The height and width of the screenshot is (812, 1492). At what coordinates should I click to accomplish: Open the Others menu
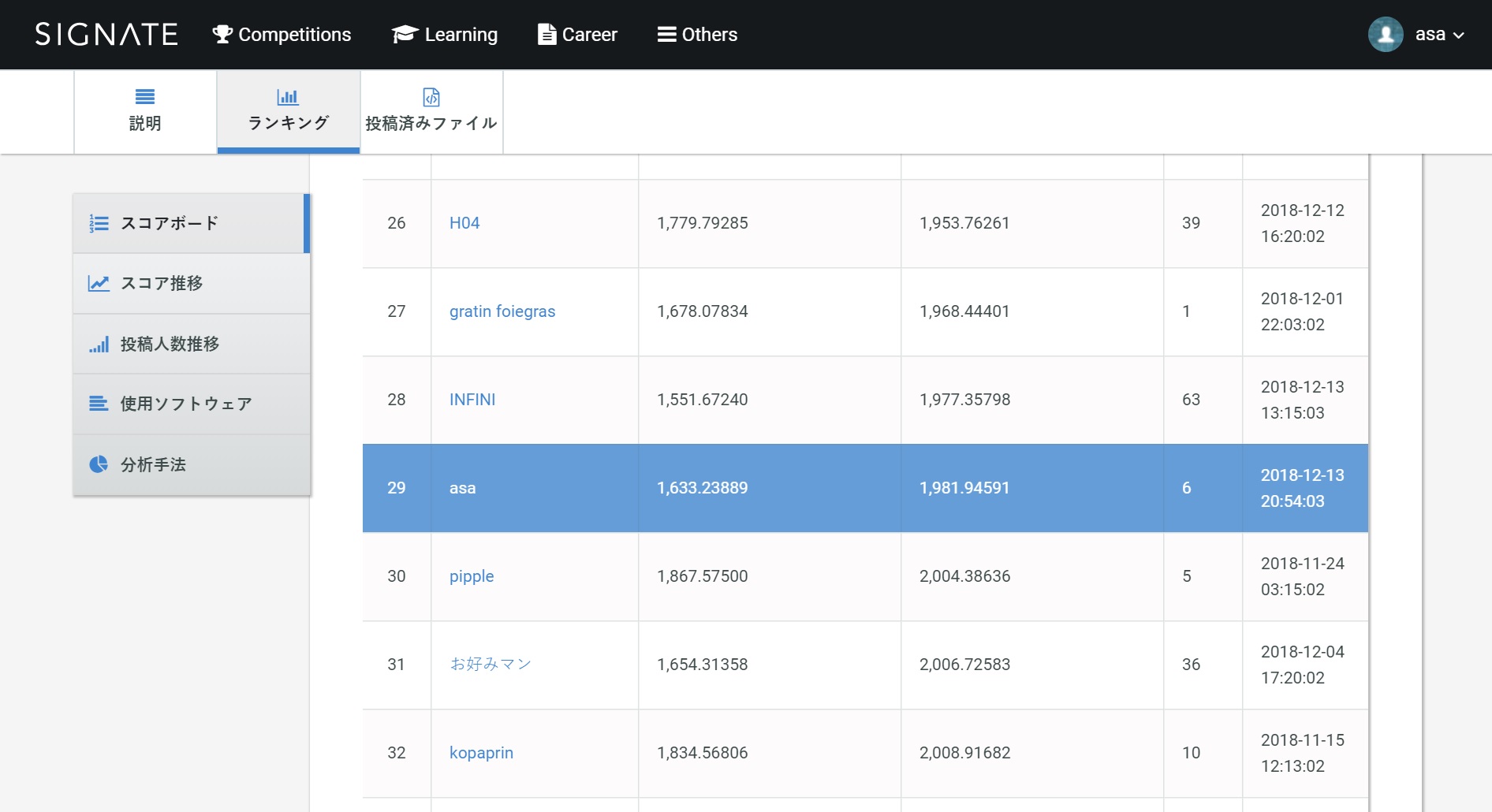point(697,34)
